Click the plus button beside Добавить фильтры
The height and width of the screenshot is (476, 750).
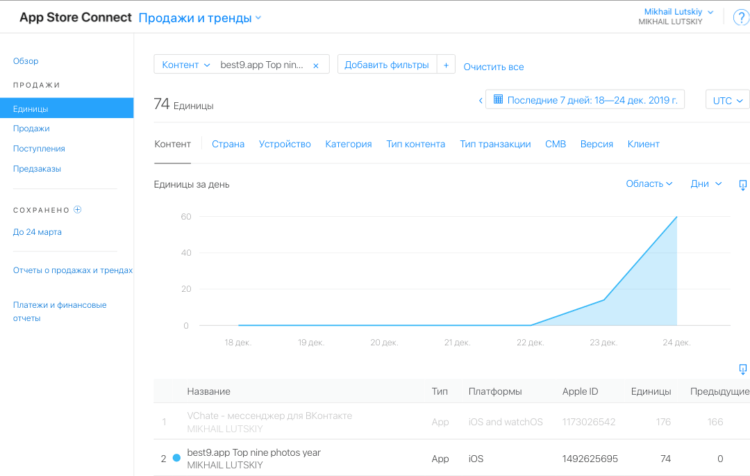click(446, 65)
